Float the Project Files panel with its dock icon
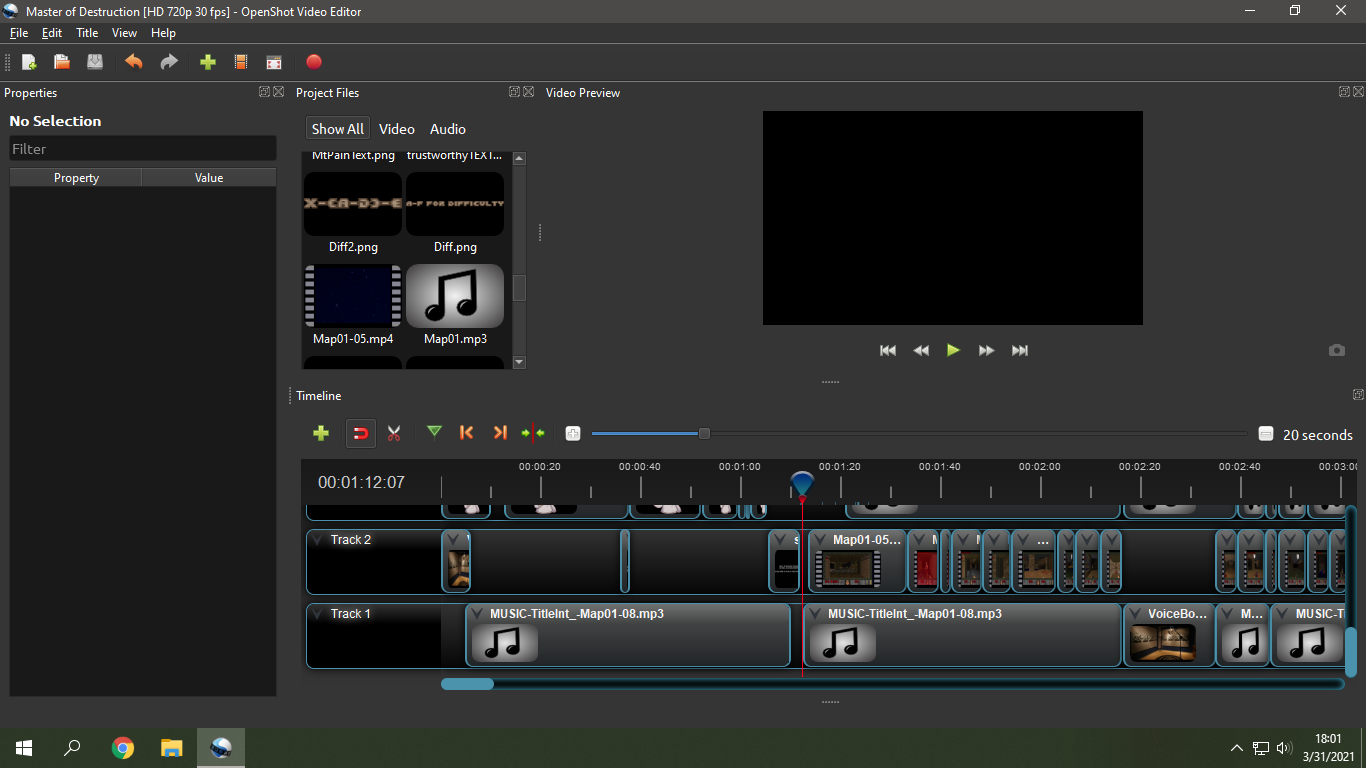The image size is (1366, 768). tap(514, 92)
